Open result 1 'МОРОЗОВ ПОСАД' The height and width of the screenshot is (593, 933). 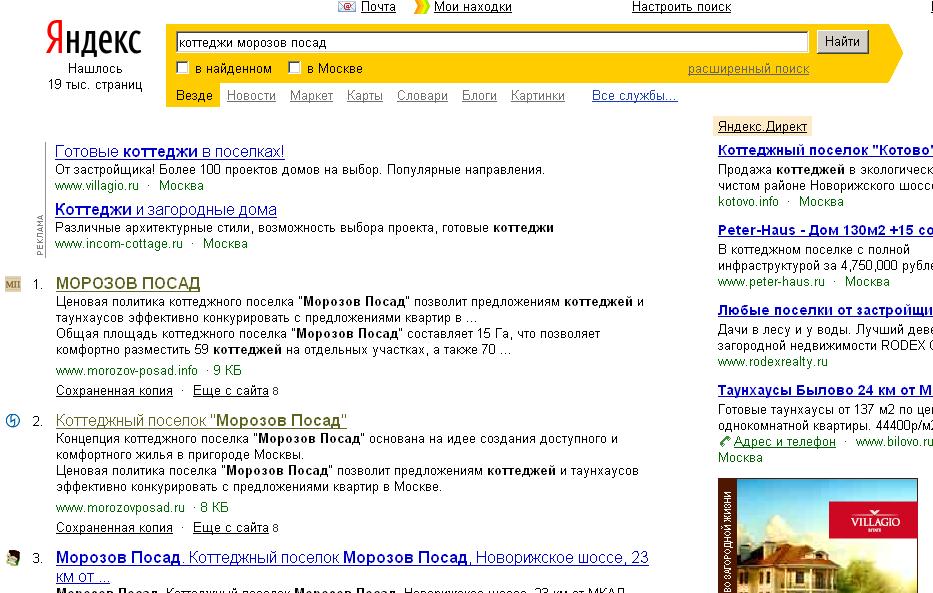(x=128, y=284)
